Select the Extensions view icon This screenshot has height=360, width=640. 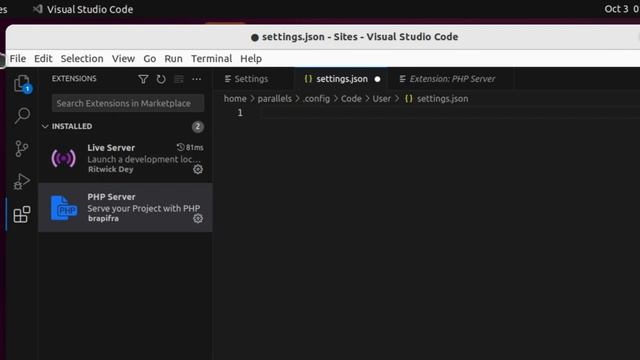coord(22,214)
